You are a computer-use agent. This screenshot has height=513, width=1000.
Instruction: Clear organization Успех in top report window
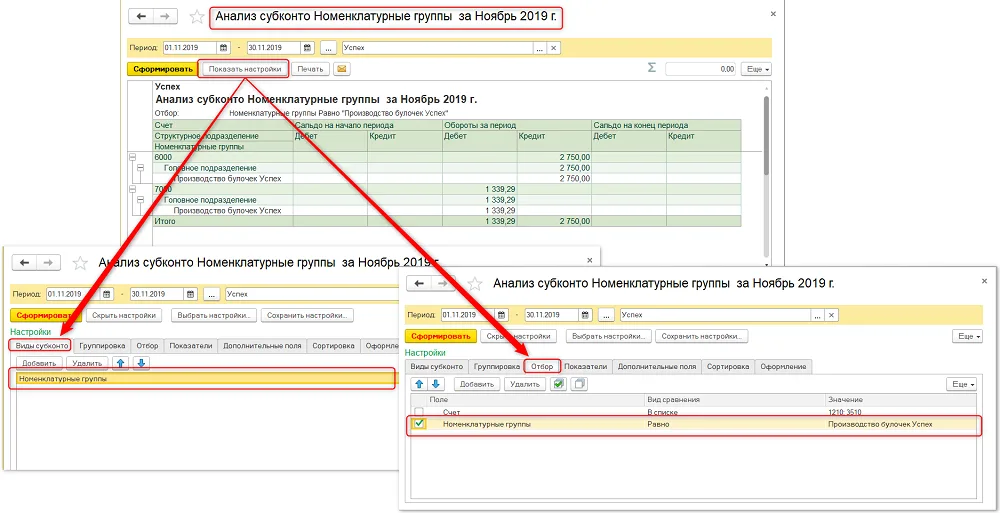(x=554, y=48)
